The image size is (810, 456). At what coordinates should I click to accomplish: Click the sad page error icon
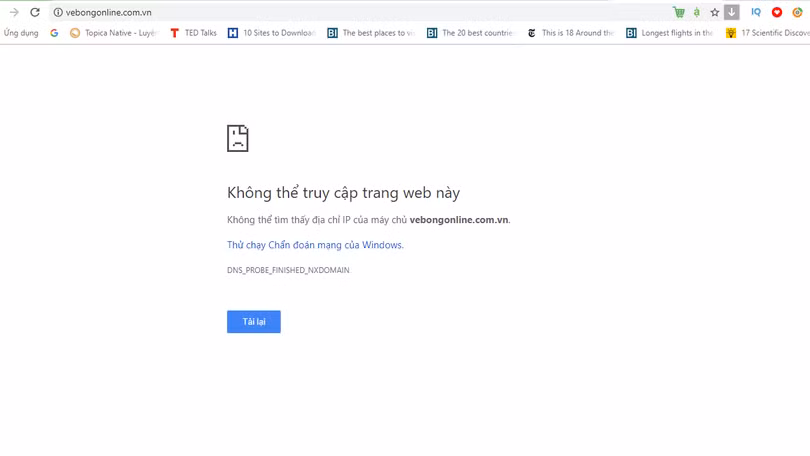pos(238,138)
